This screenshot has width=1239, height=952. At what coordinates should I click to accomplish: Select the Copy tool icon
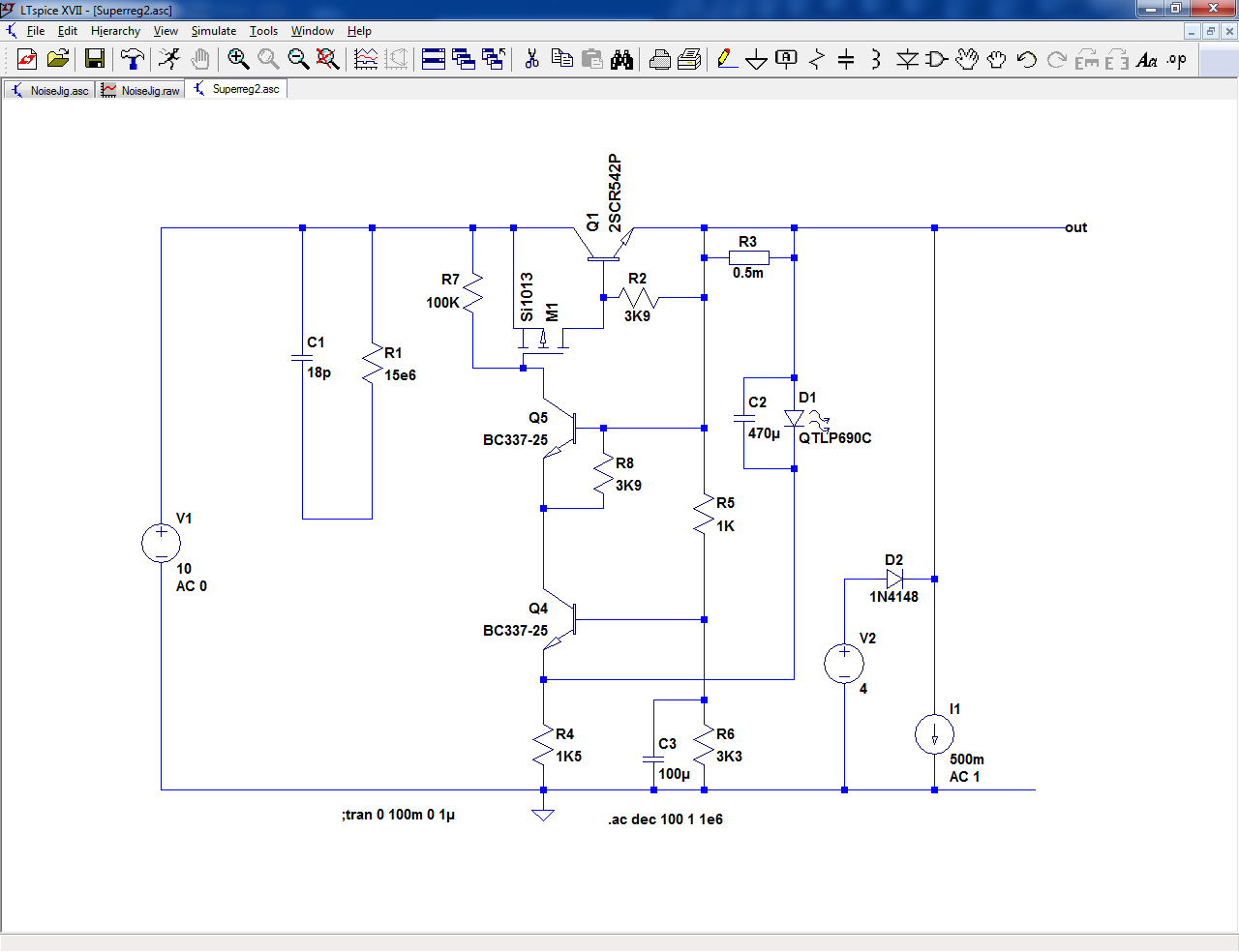(561, 60)
